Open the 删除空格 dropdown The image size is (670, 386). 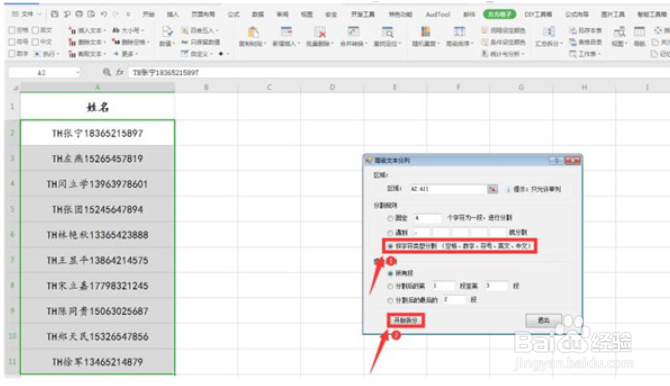(131, 42)
